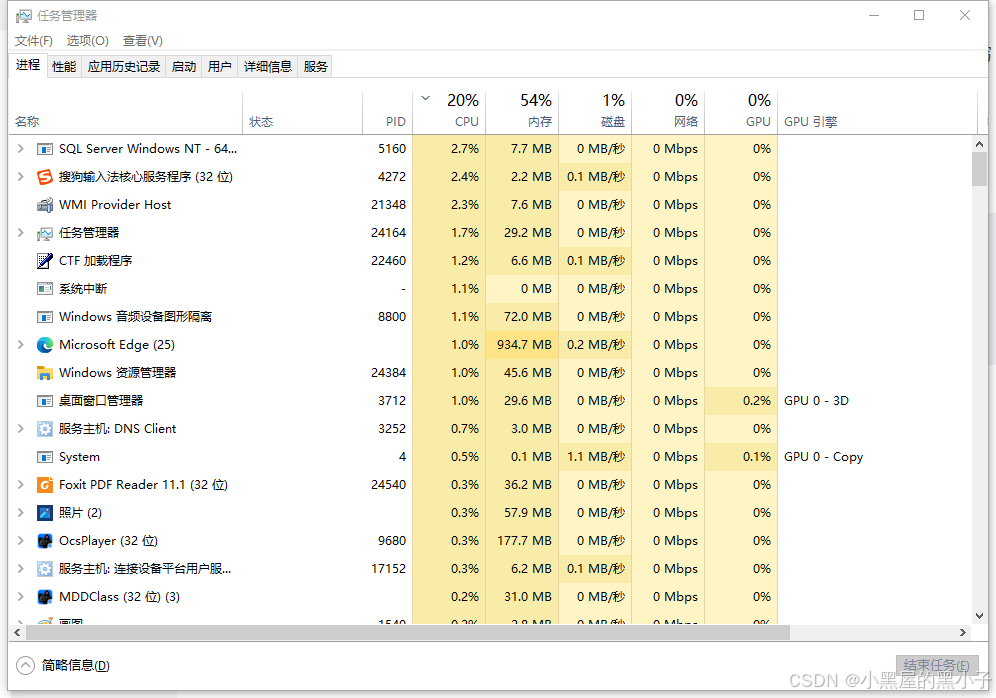
Task: Switch to the 服务 tab
Action: tap(316, 67)
